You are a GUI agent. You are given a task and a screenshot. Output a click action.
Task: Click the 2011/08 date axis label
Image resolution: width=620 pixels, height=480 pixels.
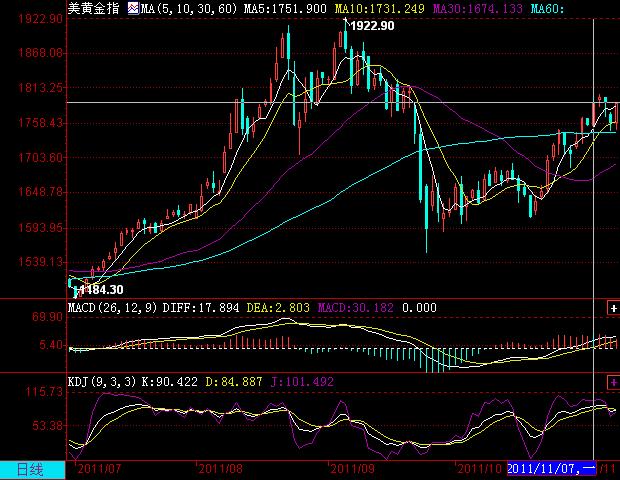tap(221, 469)
